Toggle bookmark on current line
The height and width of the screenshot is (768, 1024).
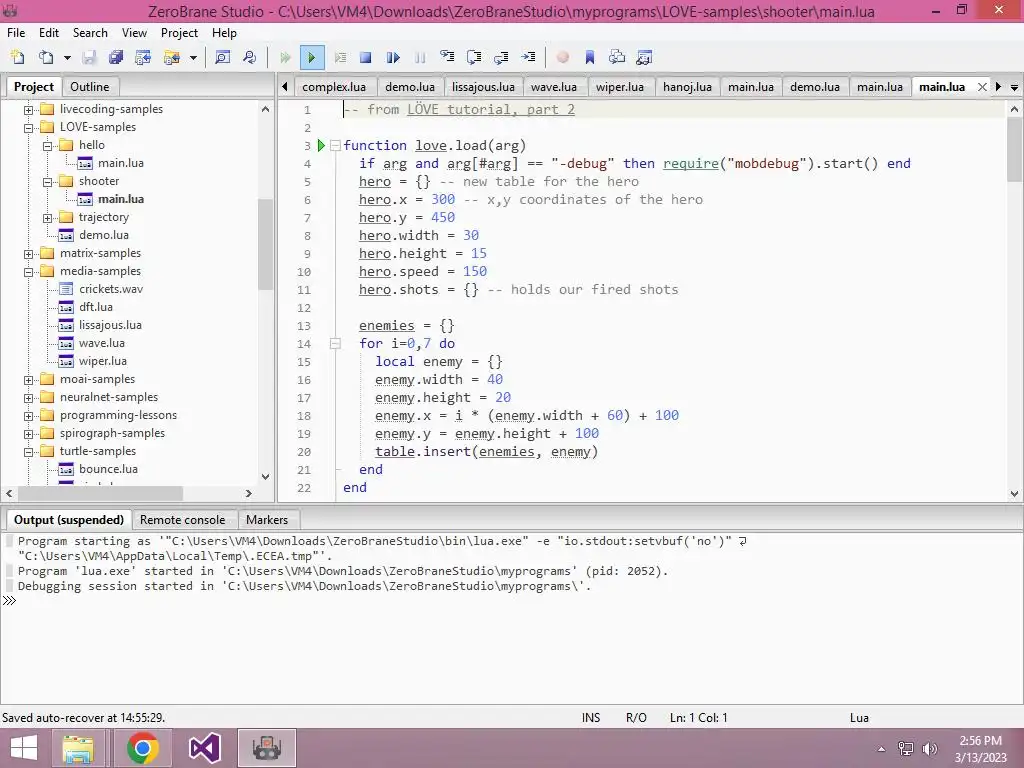[x=590, y=57]
